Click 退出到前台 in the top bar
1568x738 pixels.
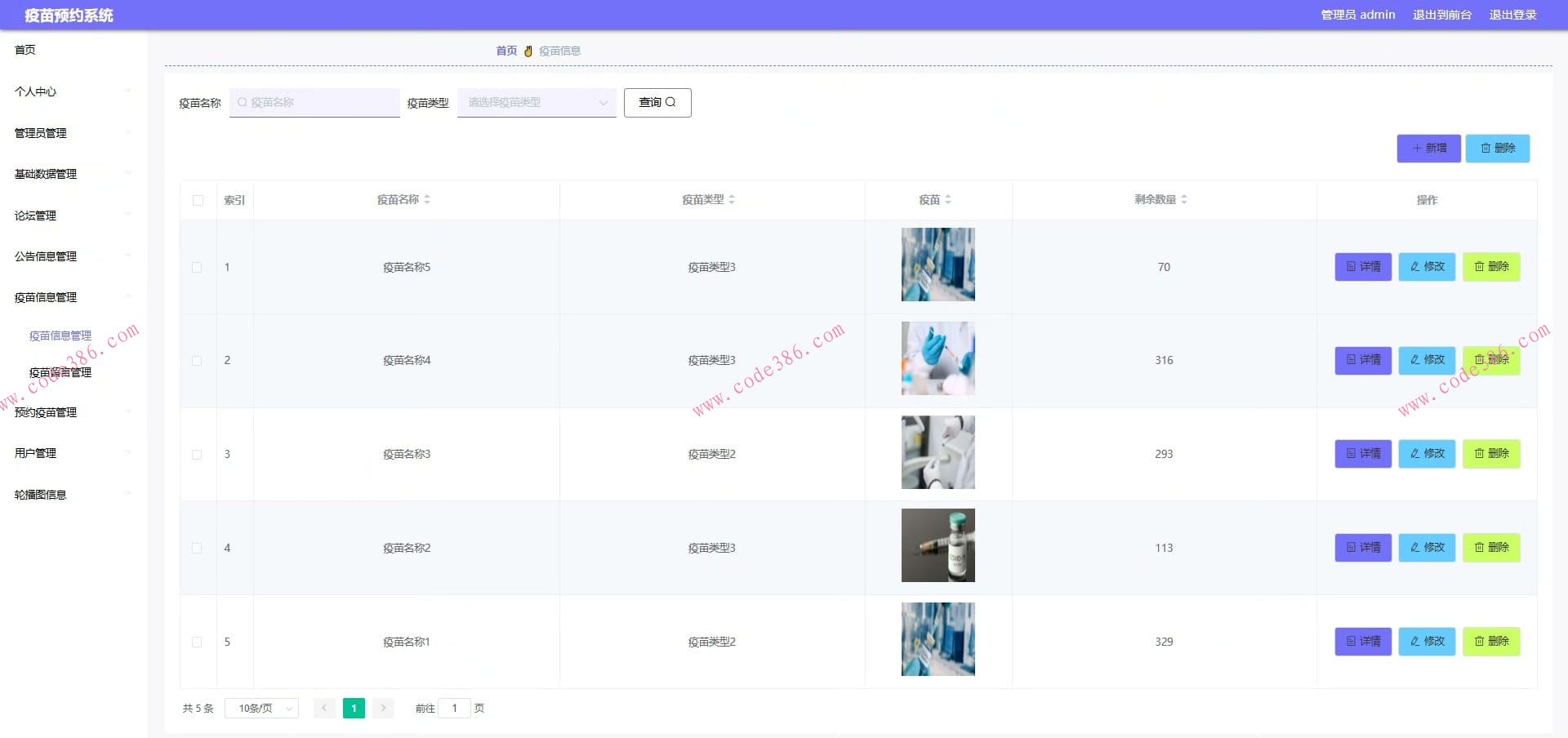pos(1442,15)
